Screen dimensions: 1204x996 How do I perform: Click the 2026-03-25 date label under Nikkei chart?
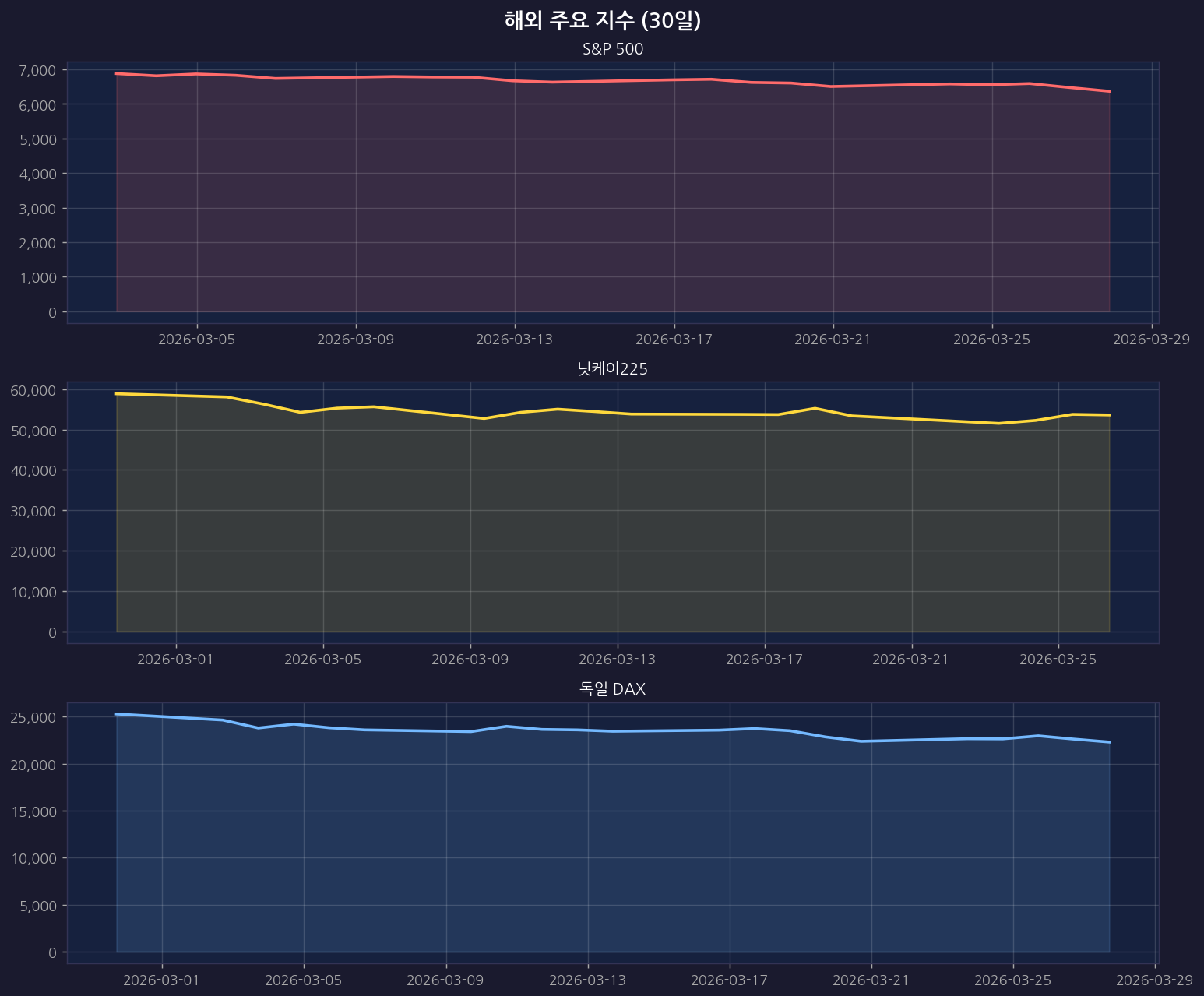click(x=1058, y=660)
